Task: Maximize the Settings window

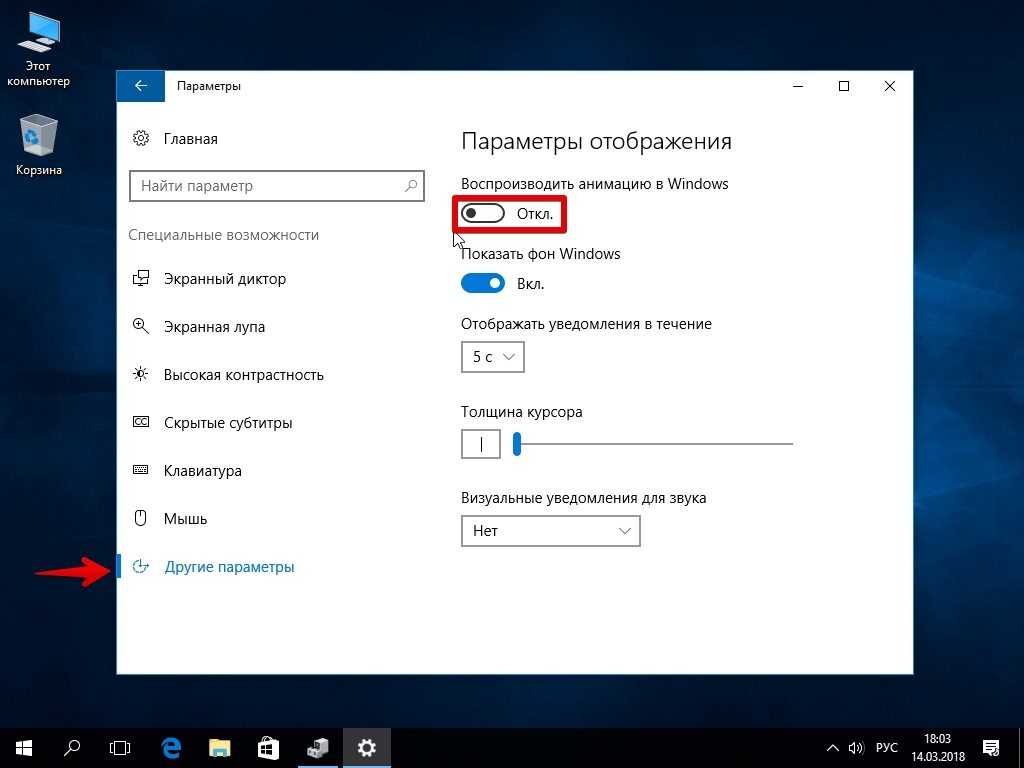Action: coord(844,86)
